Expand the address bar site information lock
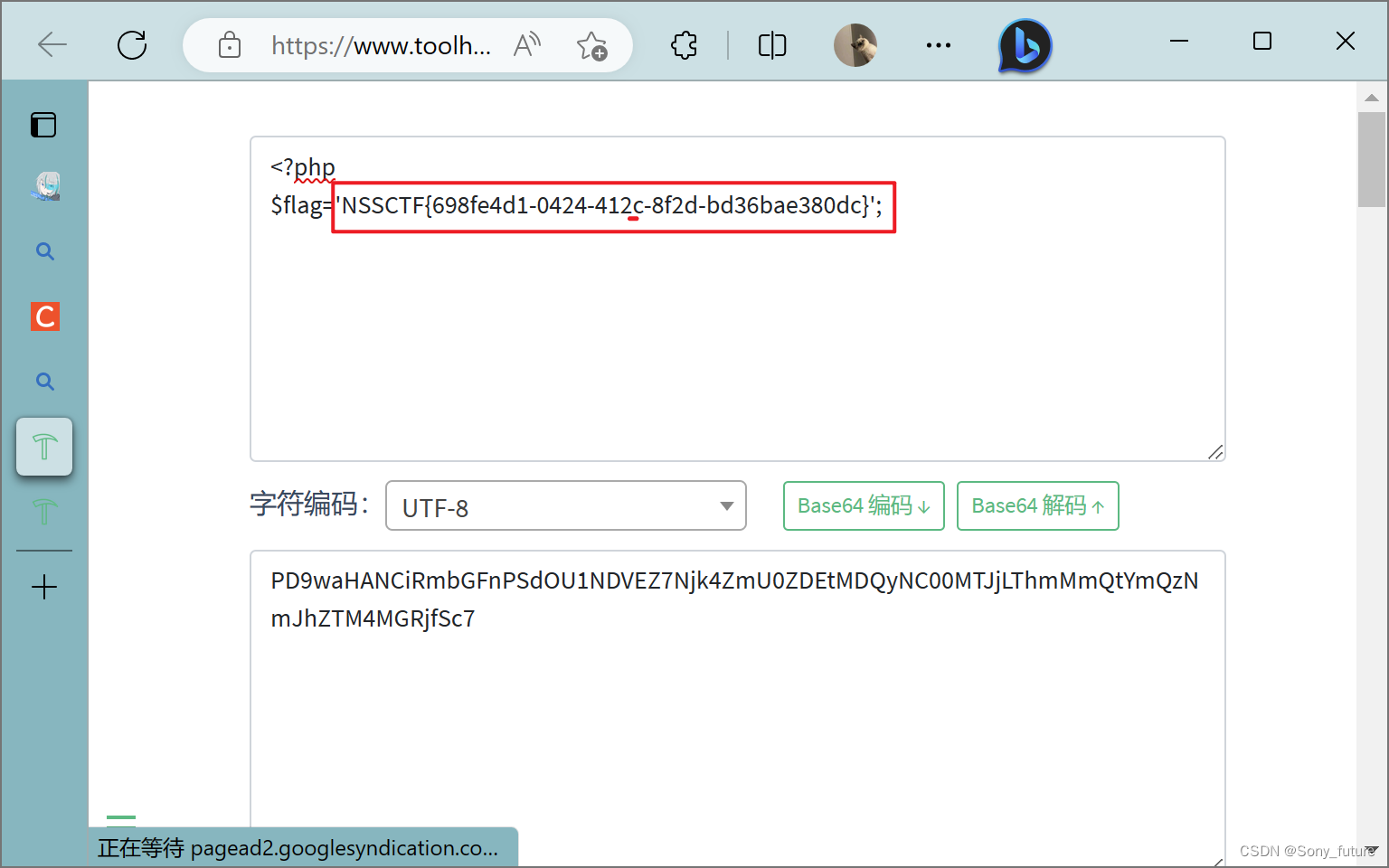 229,44
